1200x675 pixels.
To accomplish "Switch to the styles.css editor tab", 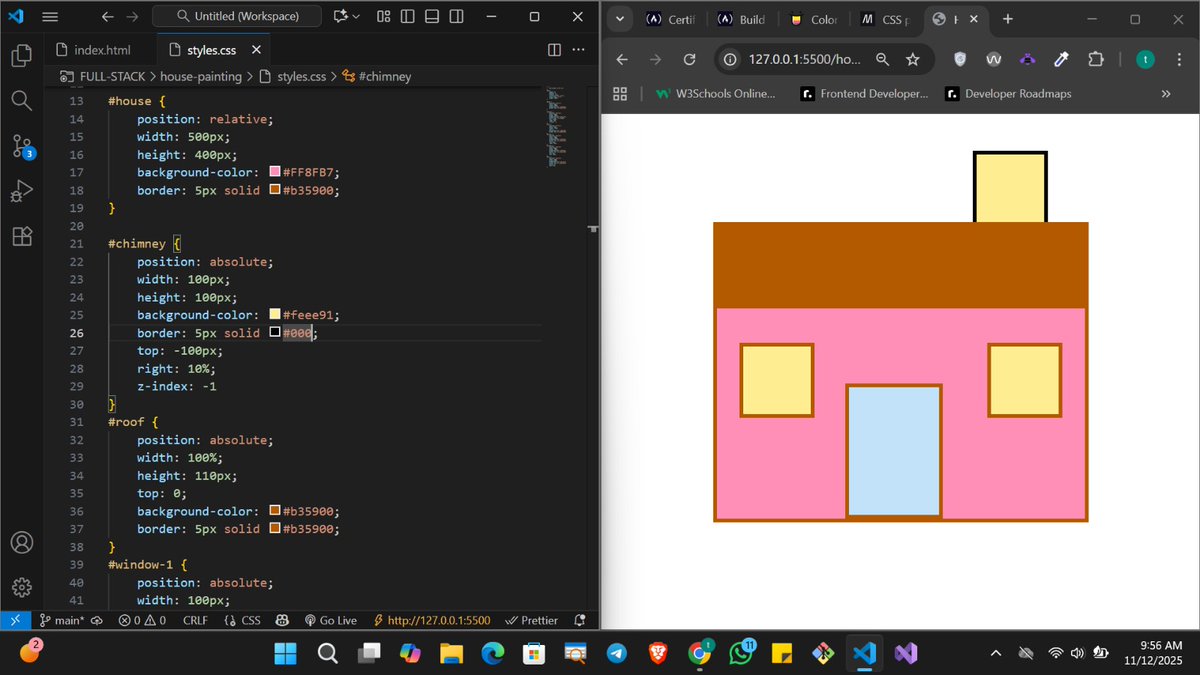I will (x=212, y=50).
